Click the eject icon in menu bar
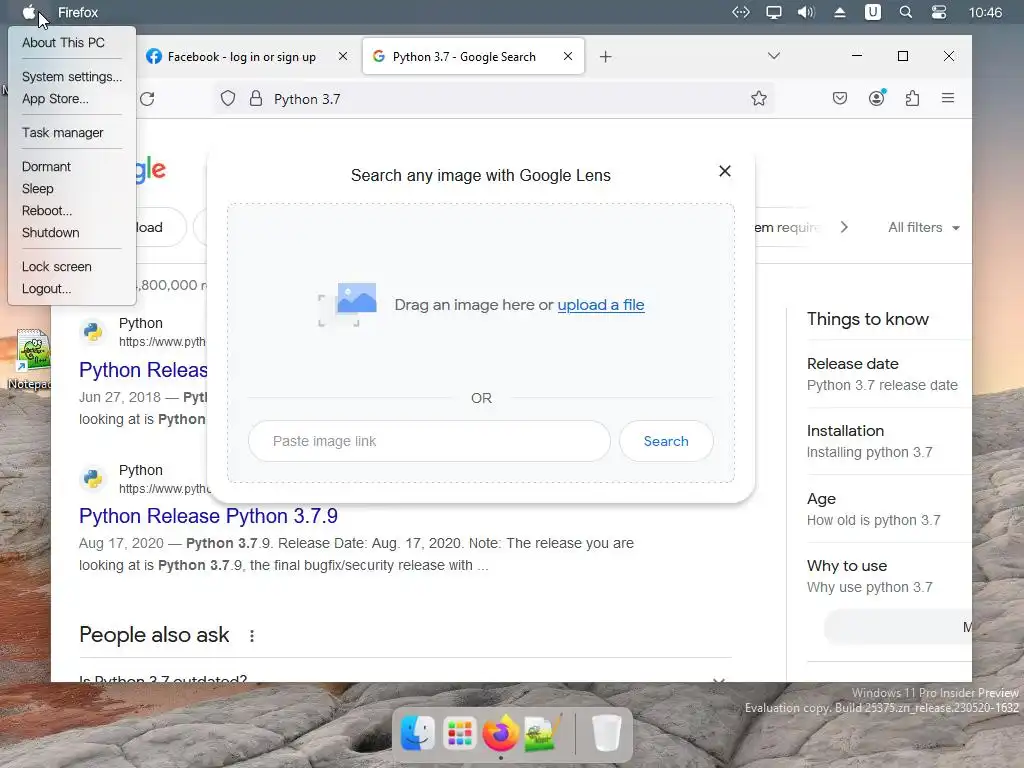Screen dimensions: 1024x768 840,12
